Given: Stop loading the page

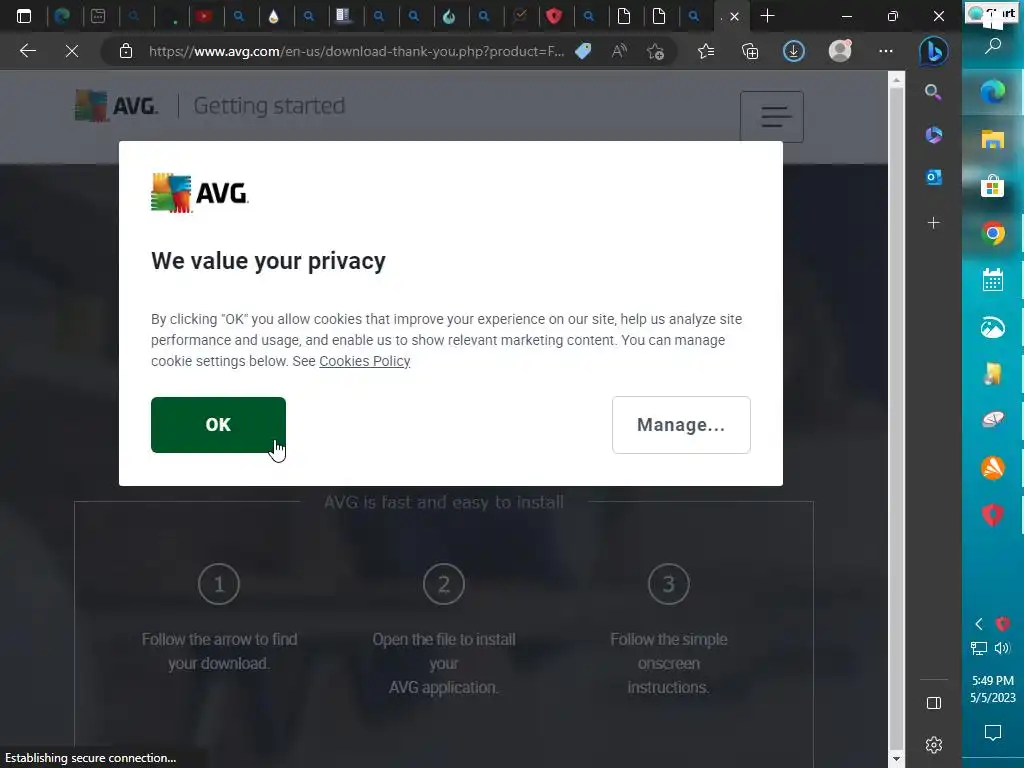Looking at the screenshot, I should [72, 51].
